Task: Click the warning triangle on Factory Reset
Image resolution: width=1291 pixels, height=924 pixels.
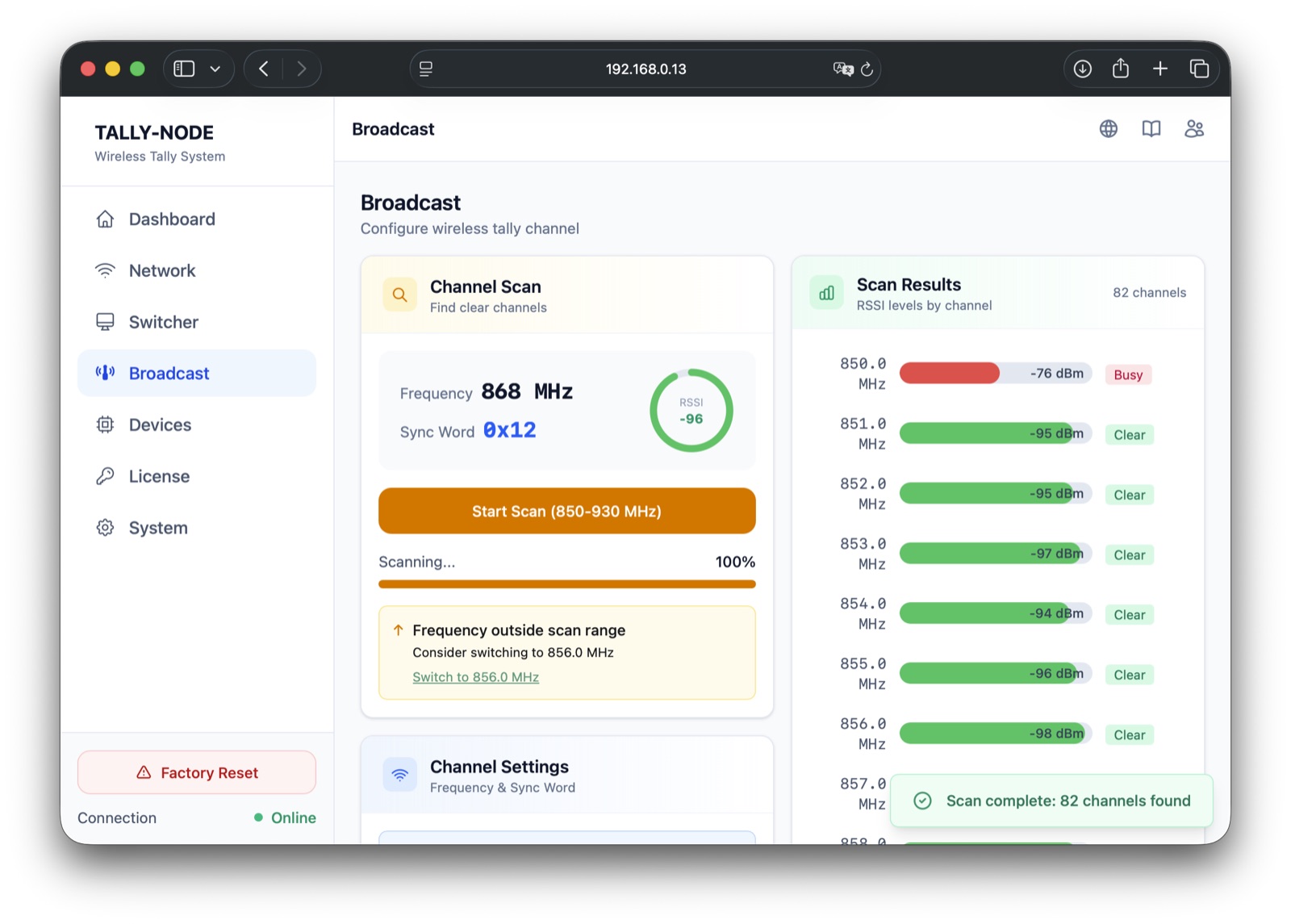Action: 144,773
